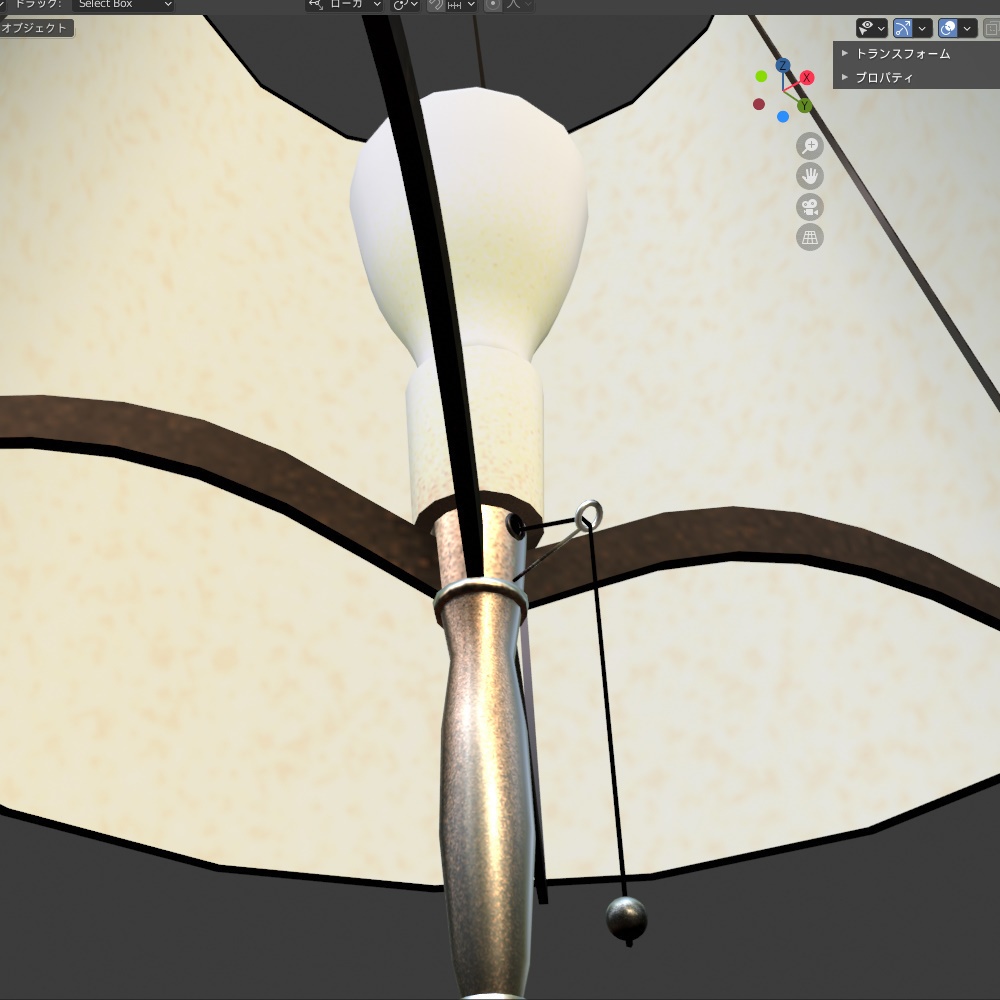Open the Select Box drag tool dropdown

(120, 4)
